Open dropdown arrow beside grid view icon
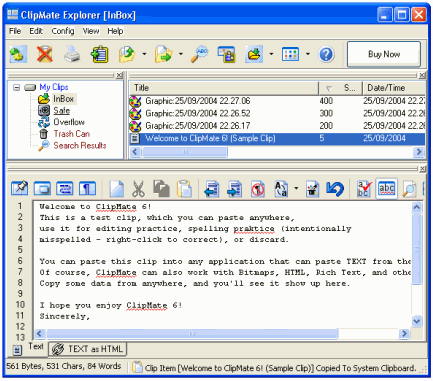 click(x=308, y=54)
